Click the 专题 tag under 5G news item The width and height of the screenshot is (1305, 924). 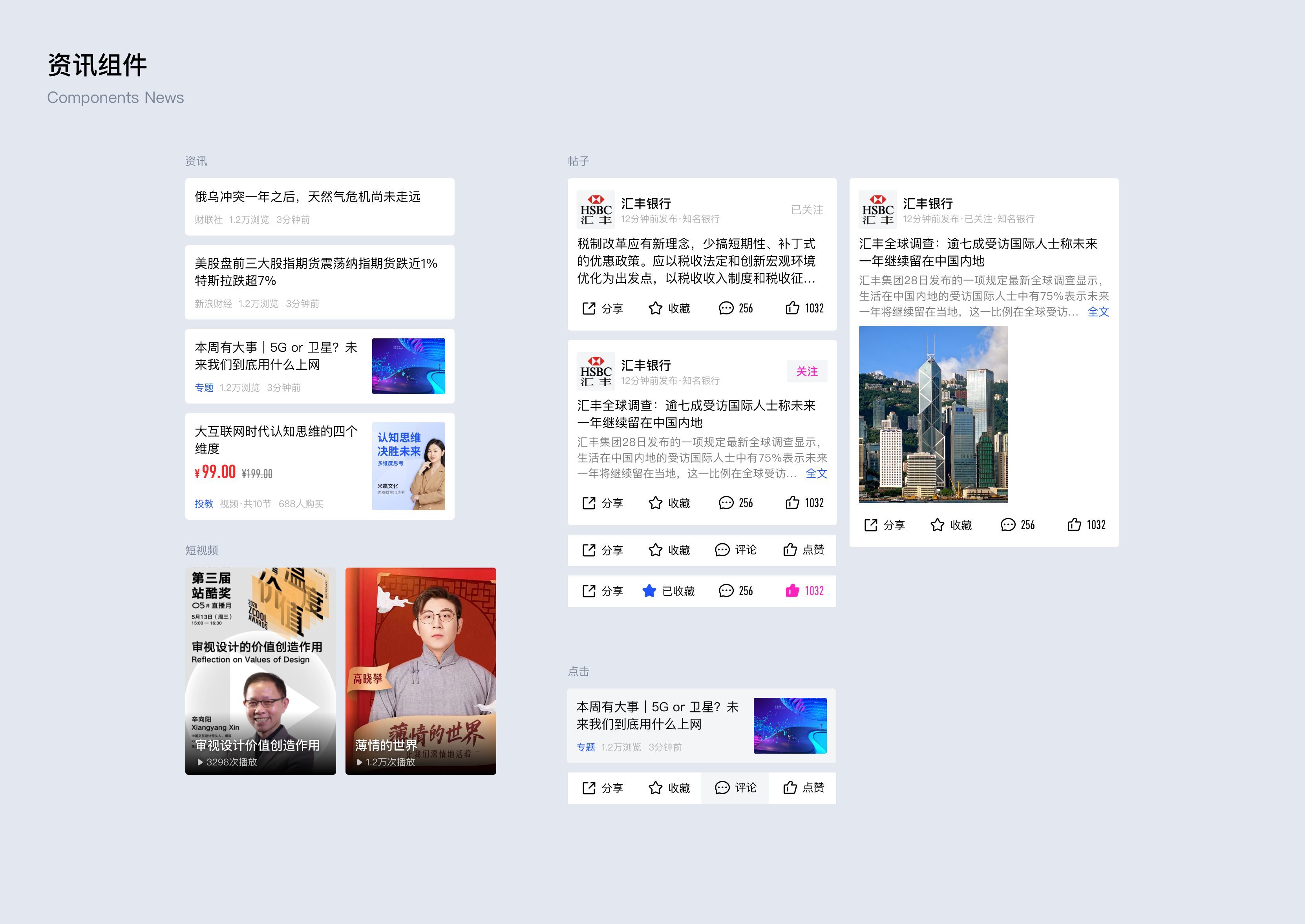click(204, 387)
